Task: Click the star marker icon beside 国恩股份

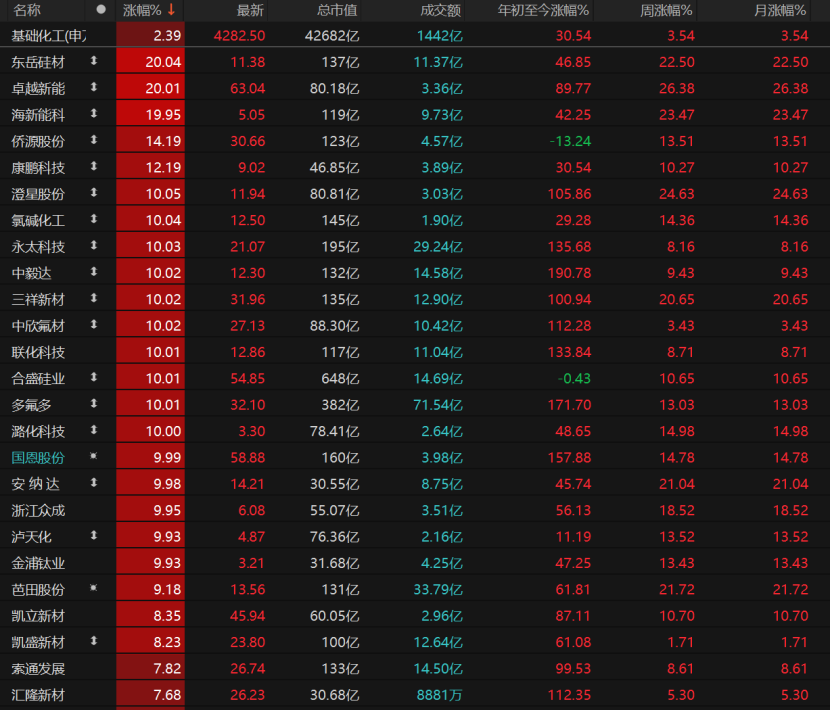Action: pyautogui.click(x=95, y=456)
